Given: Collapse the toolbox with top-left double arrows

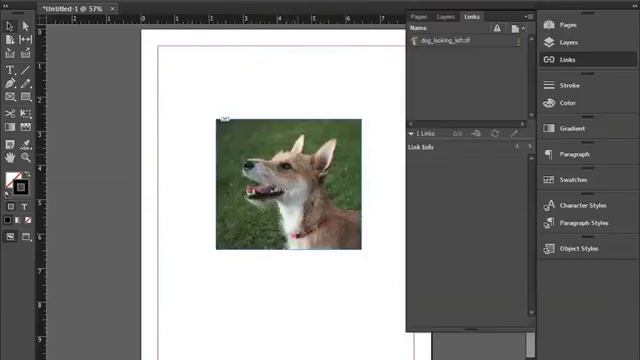Looking at the screenshot, I should tap(5, 6).
